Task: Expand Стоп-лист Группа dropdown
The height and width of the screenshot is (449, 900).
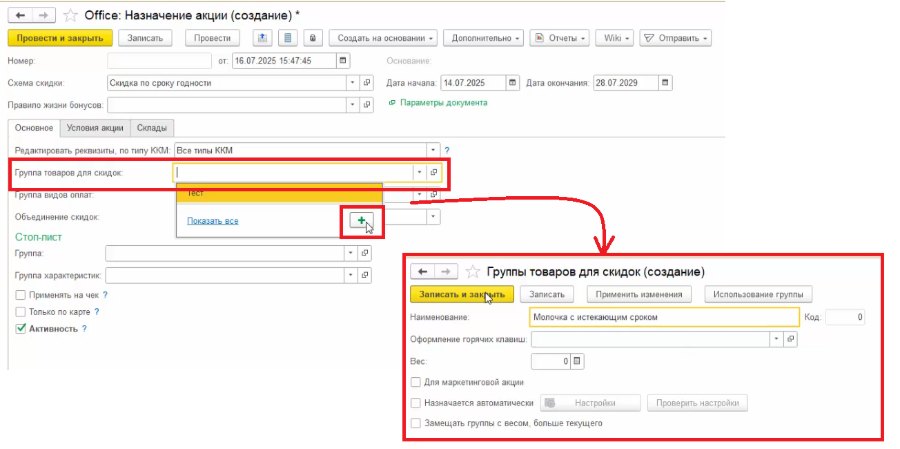Action: 351,253
